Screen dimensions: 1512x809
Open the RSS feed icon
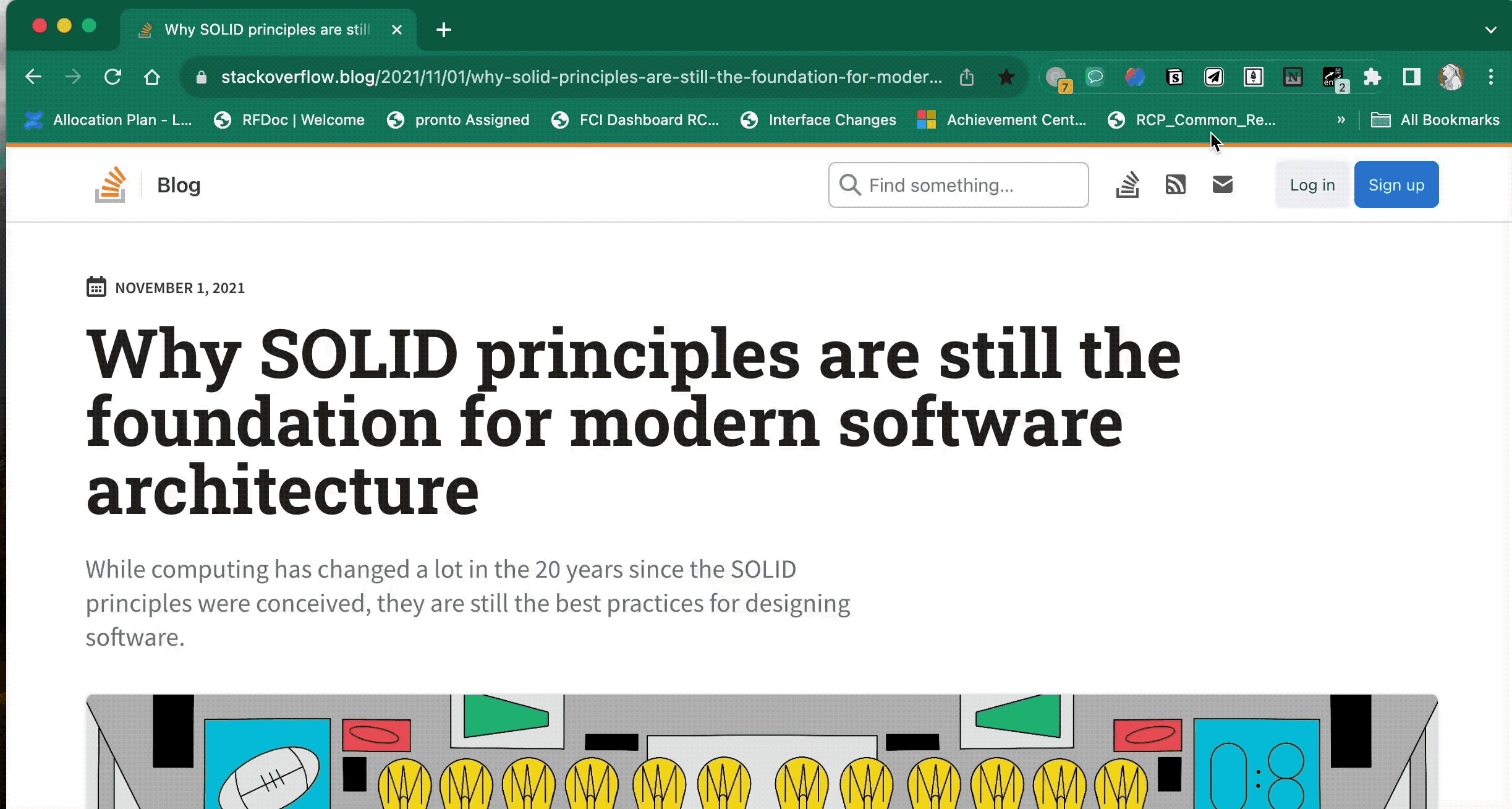1175,184
